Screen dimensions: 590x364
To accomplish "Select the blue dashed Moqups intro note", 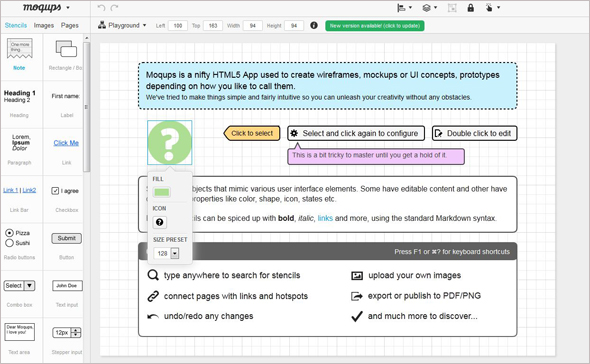I will point(328,86).
